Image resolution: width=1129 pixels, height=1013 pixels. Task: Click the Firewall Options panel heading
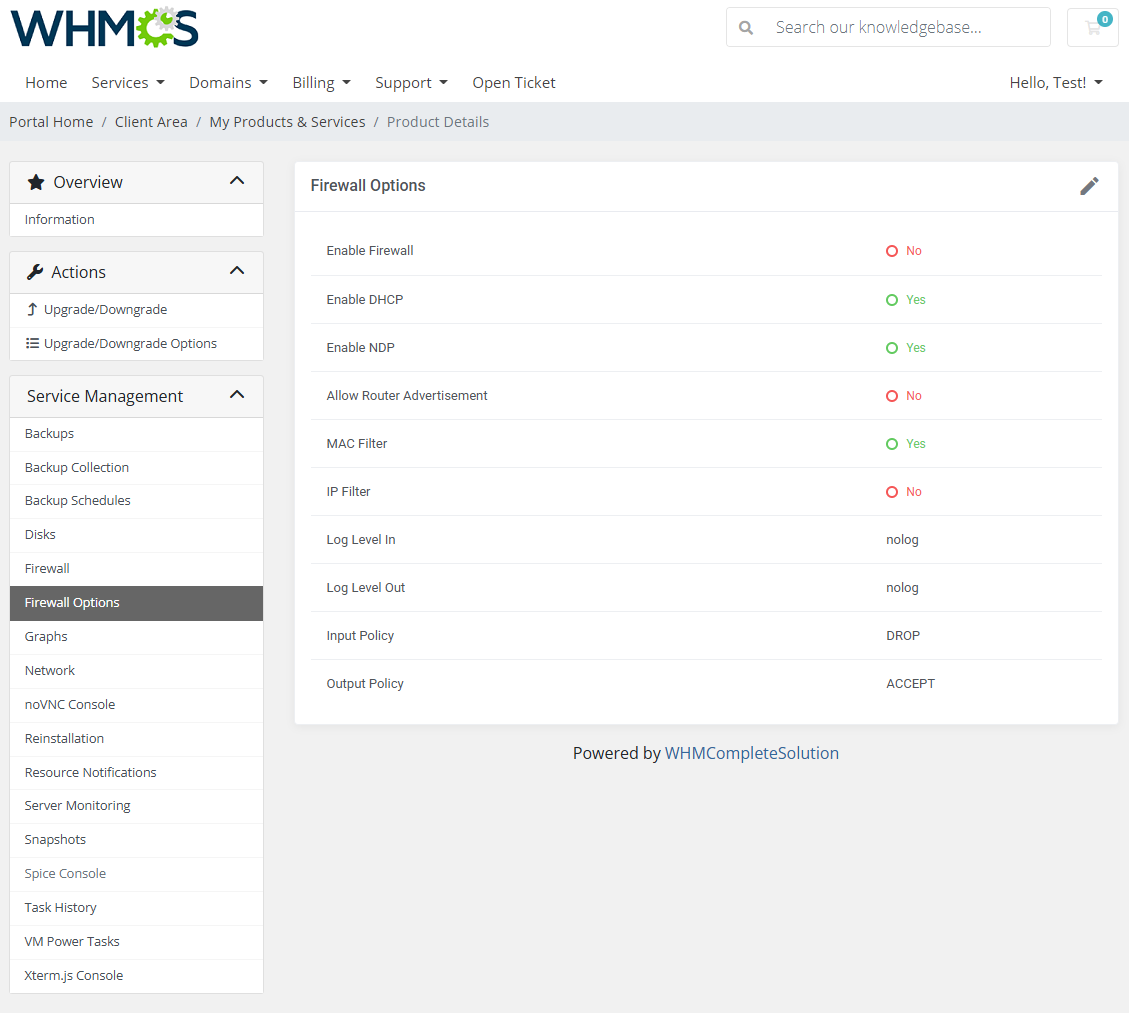pyautogui.click(x=368, y=186)
